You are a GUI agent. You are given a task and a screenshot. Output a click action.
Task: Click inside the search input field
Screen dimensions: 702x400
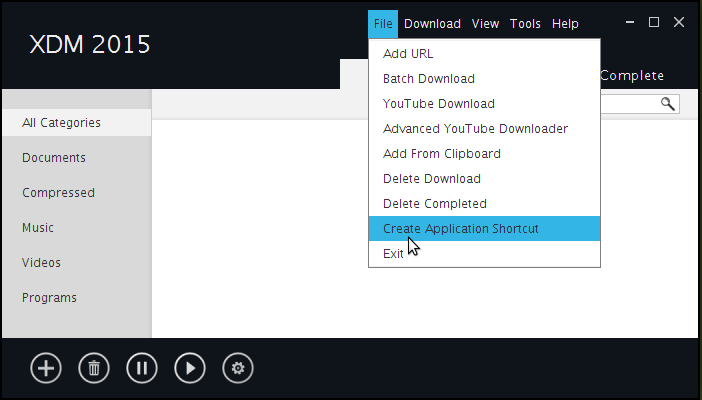629,104
